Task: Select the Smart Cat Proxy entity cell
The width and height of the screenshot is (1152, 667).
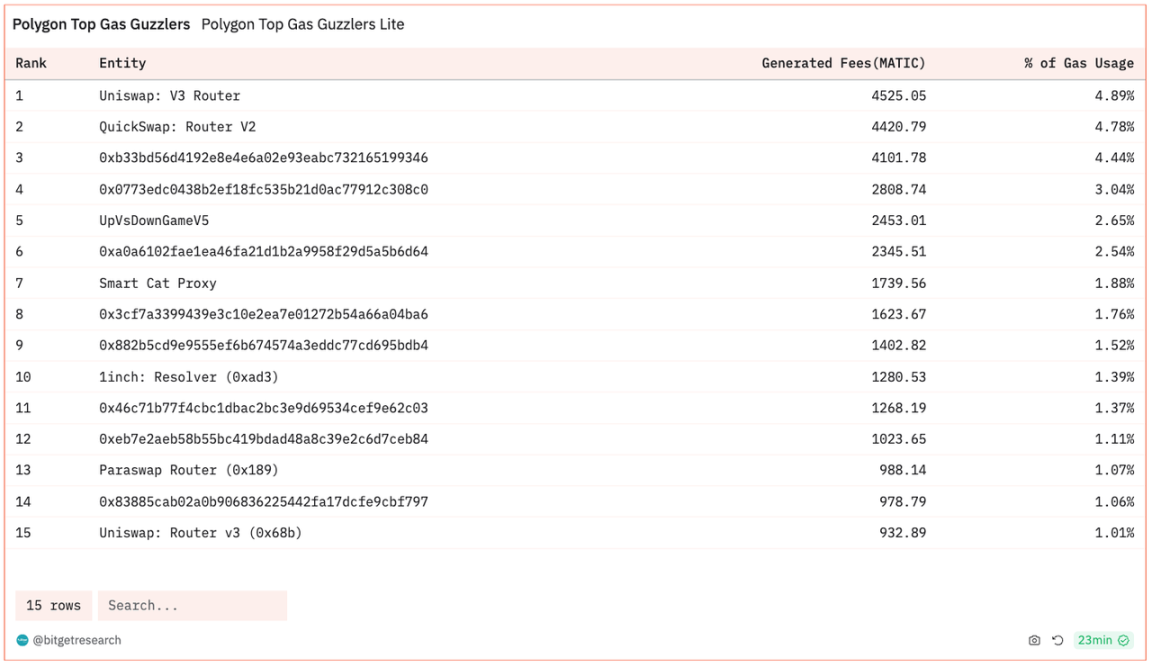Action: (x=158, y=283)
